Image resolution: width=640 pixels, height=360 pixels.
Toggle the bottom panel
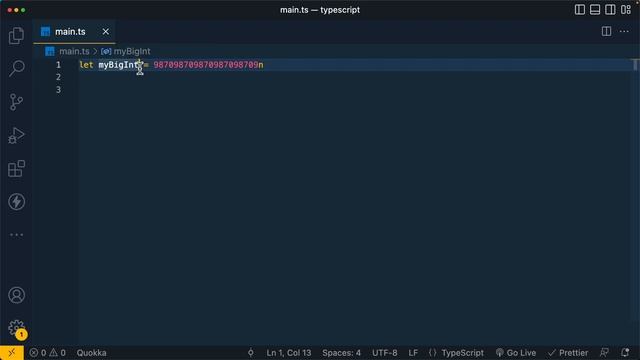click(595, 10)
